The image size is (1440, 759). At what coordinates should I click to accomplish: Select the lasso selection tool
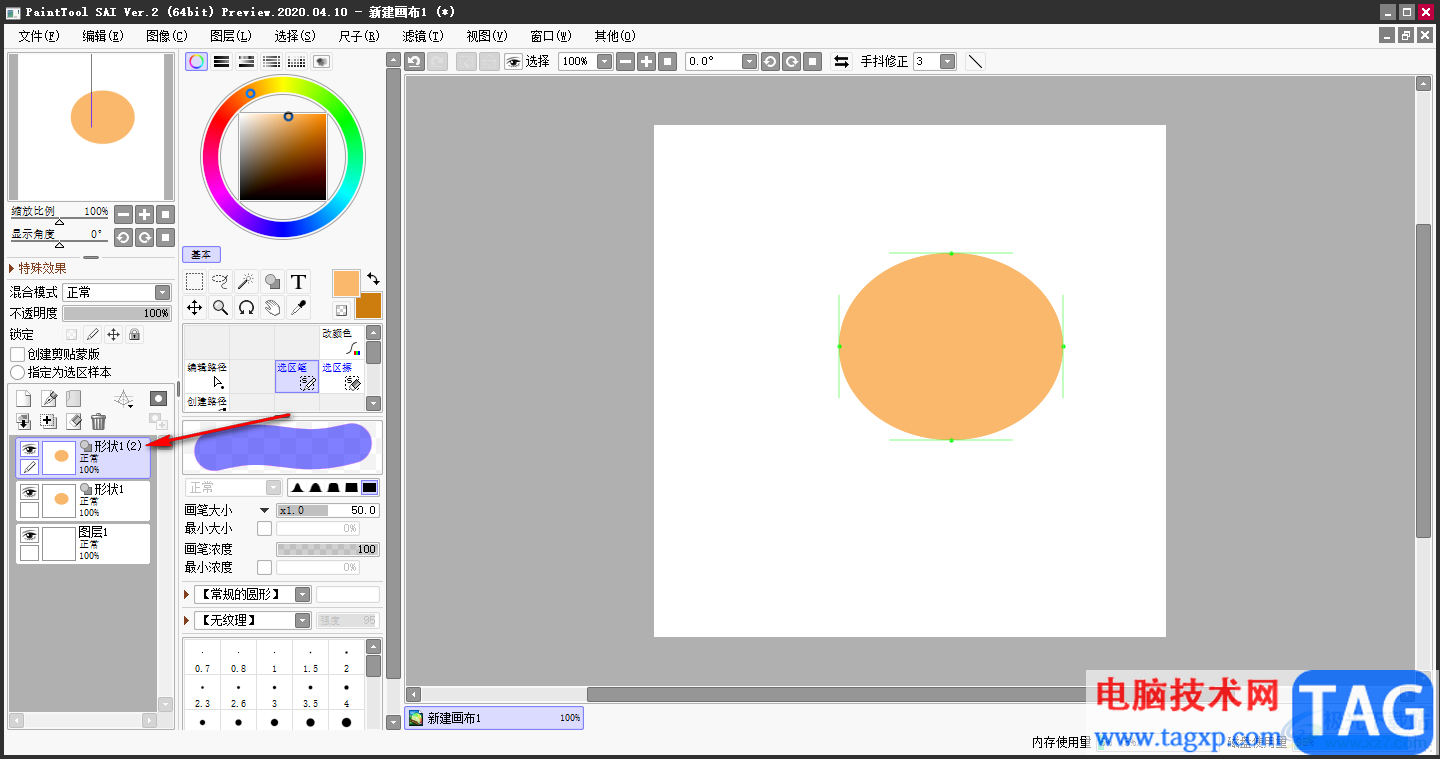[221, 282]
